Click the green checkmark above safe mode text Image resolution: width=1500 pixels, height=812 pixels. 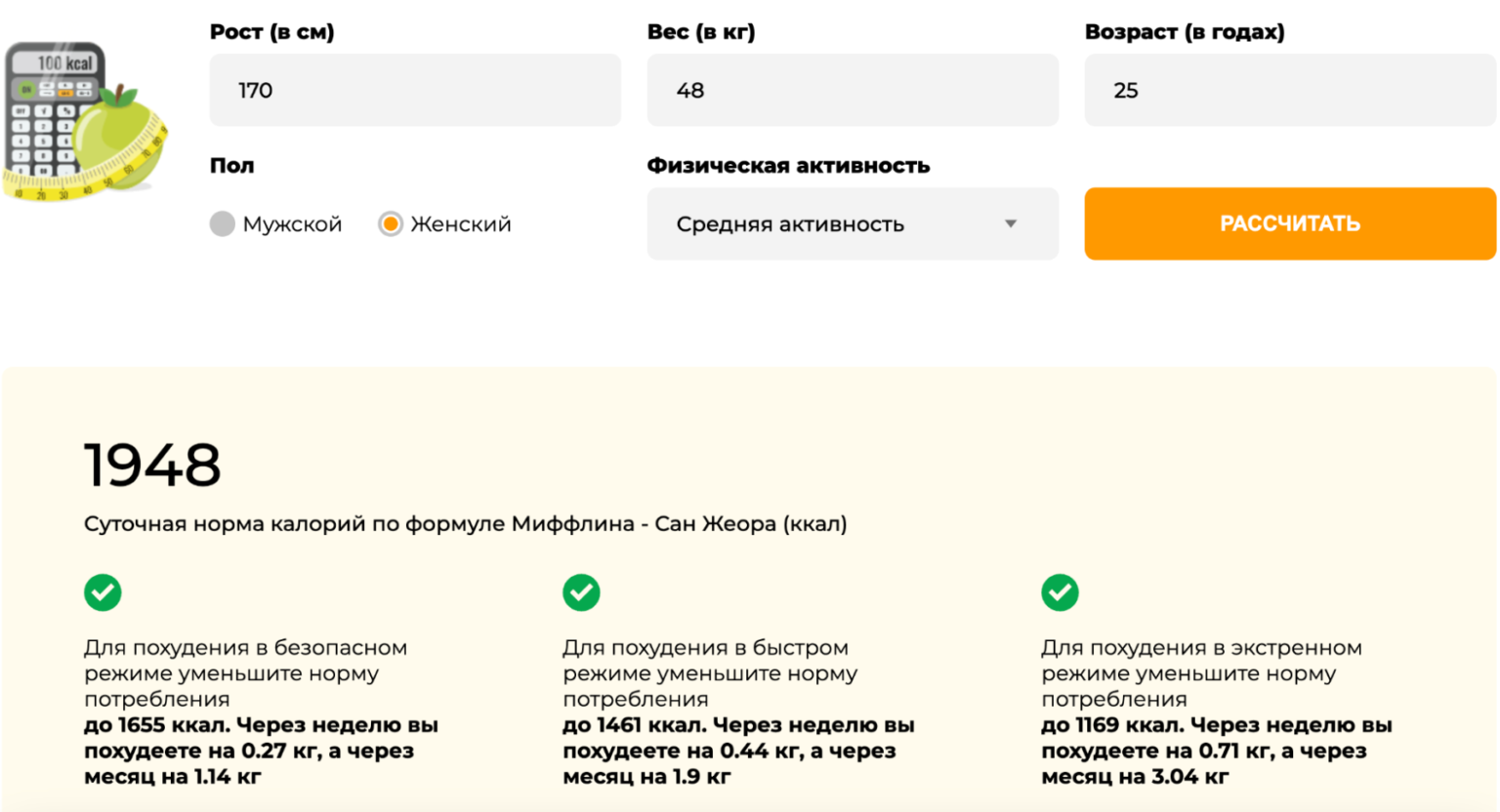(x=103, y=592)
